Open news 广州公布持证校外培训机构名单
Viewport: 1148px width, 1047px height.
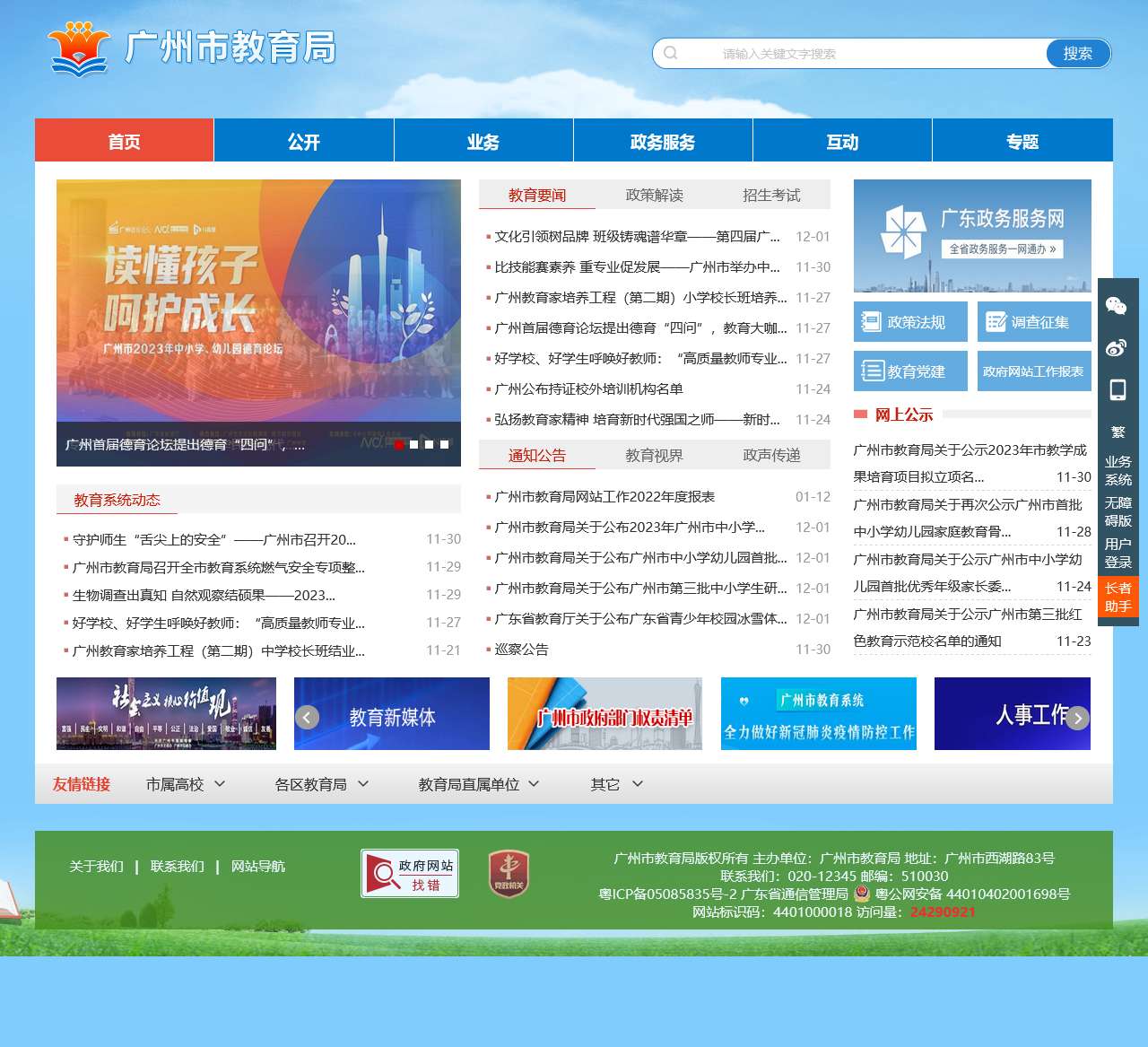(x=588, y=388)
